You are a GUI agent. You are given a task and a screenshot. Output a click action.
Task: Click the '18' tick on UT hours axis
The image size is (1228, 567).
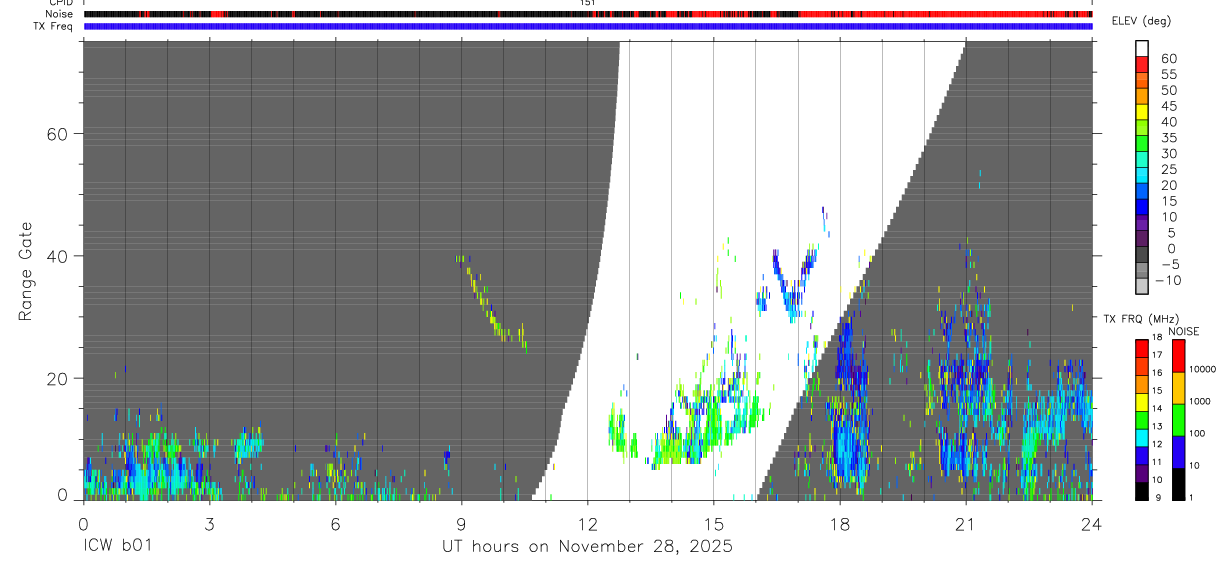839,523
